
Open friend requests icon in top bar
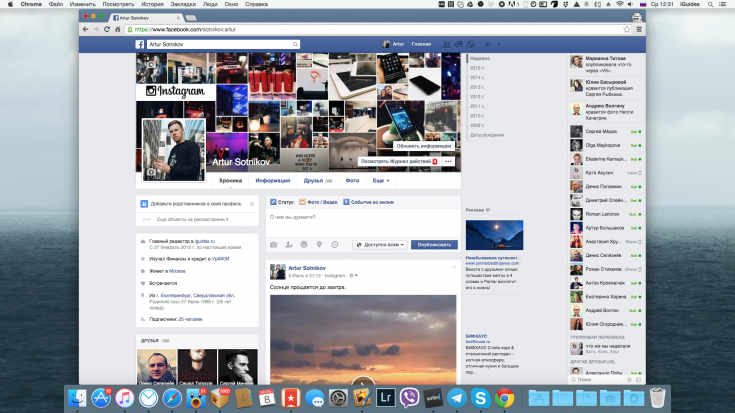pyautogui.click(x=447, y=45)
